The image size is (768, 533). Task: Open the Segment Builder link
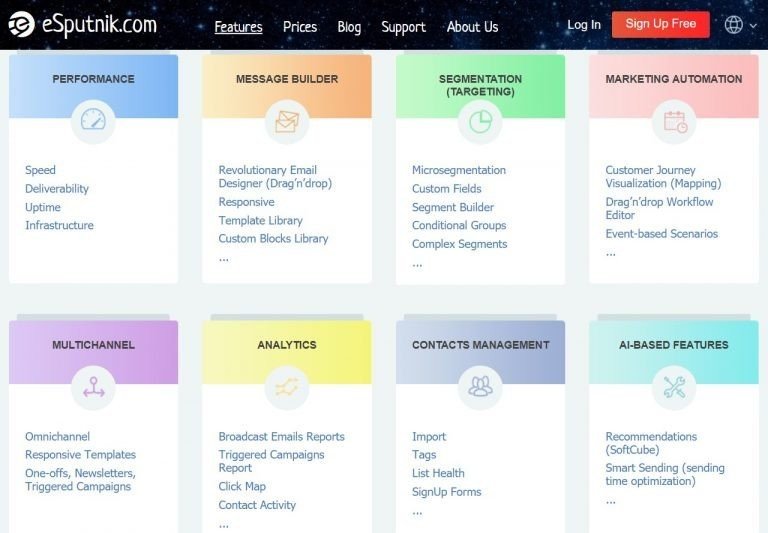tap(453, 207)
